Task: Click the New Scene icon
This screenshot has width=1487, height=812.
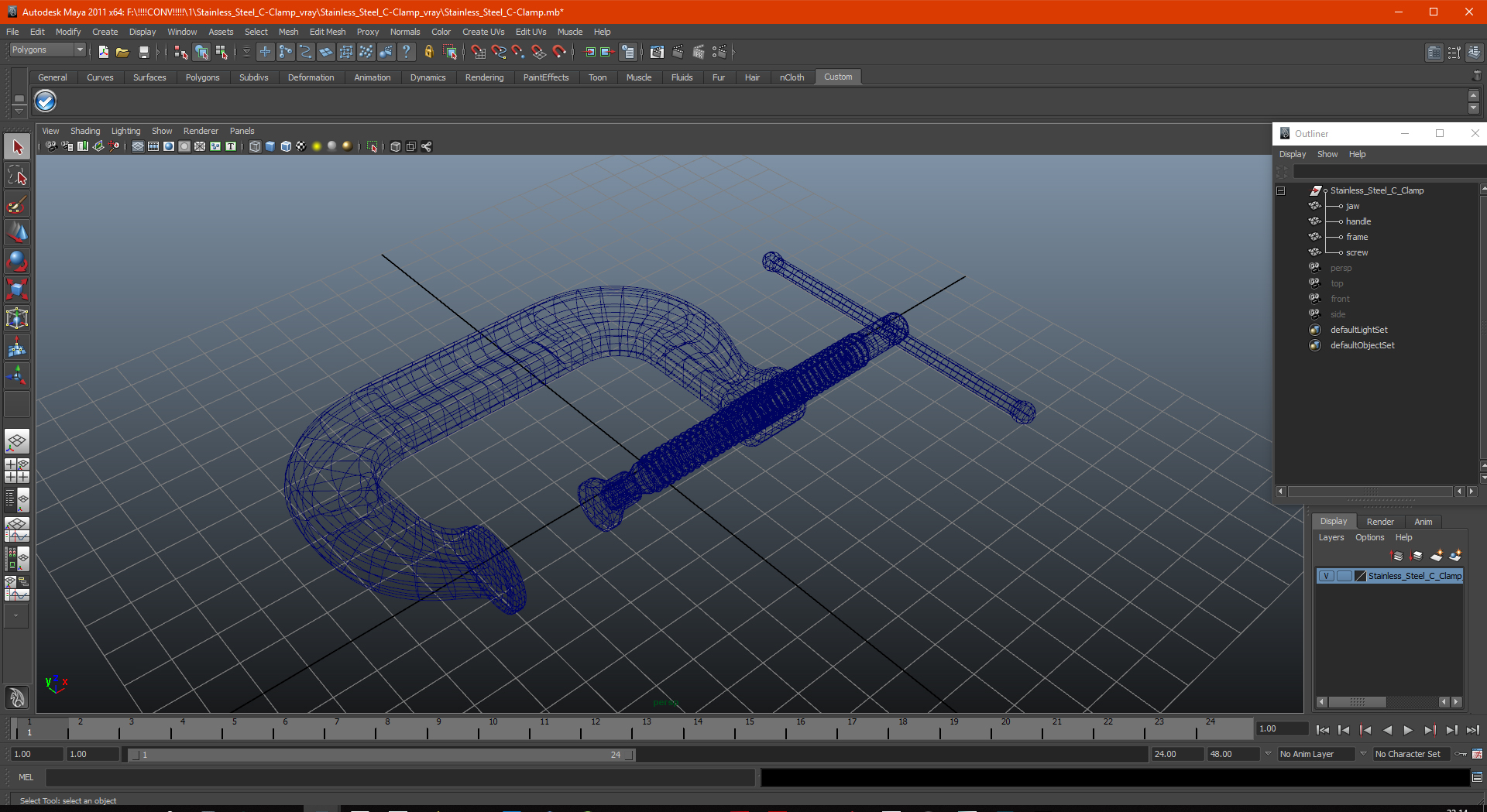Action: point(103,52)
